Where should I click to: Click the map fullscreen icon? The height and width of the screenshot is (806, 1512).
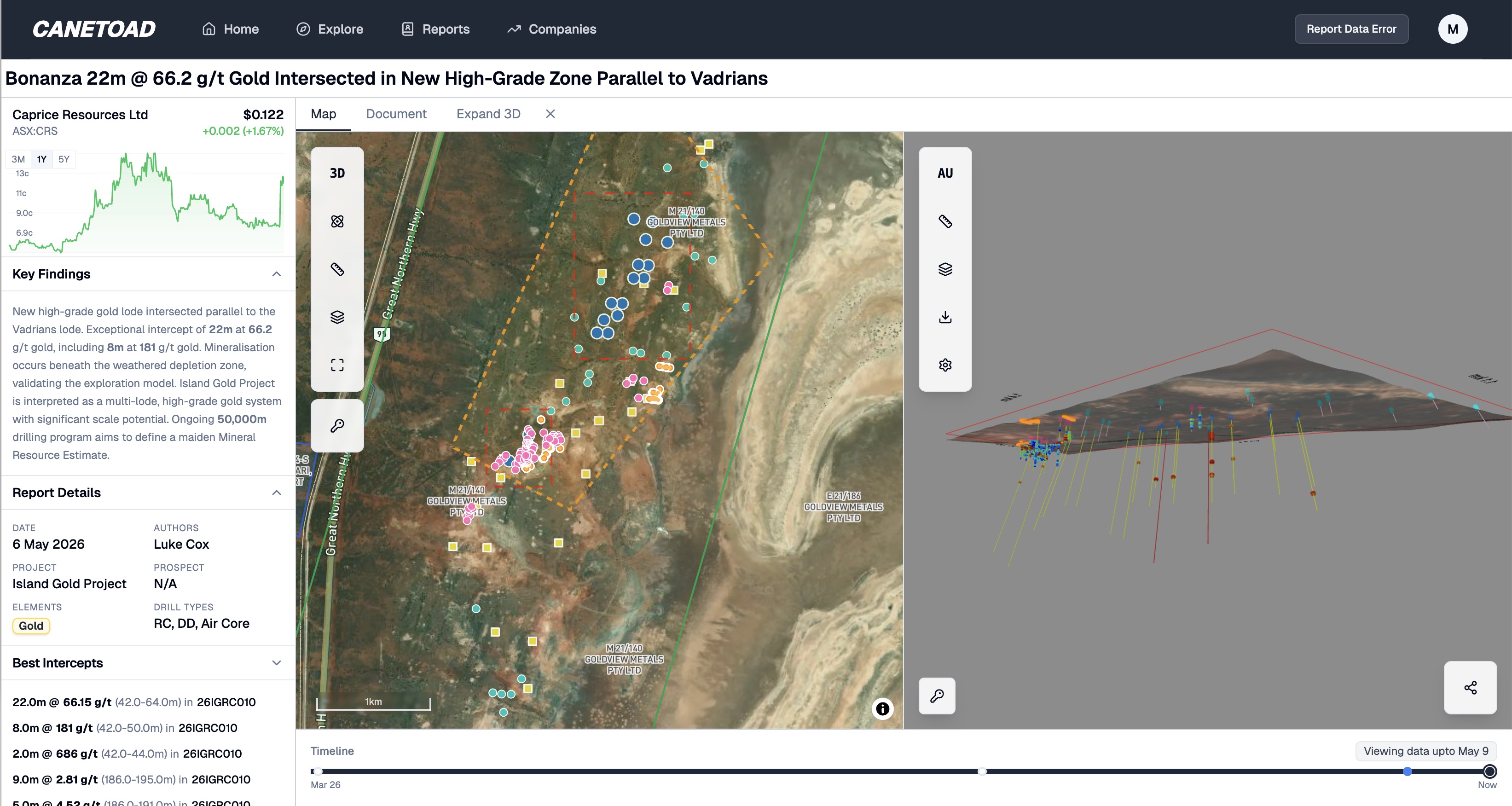point(337,365)
